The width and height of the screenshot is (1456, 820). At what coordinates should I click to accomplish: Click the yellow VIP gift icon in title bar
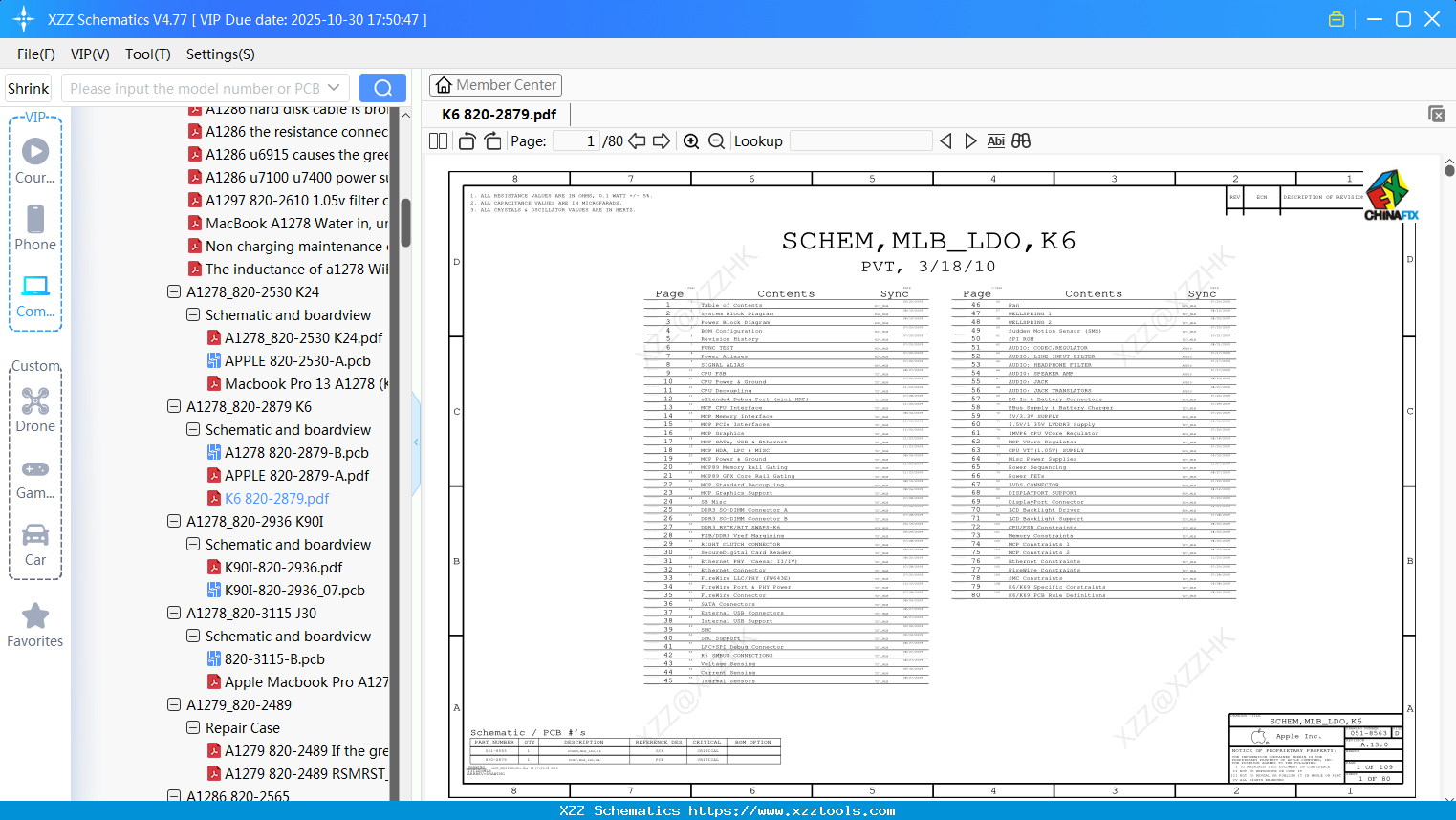(1336, 19)
